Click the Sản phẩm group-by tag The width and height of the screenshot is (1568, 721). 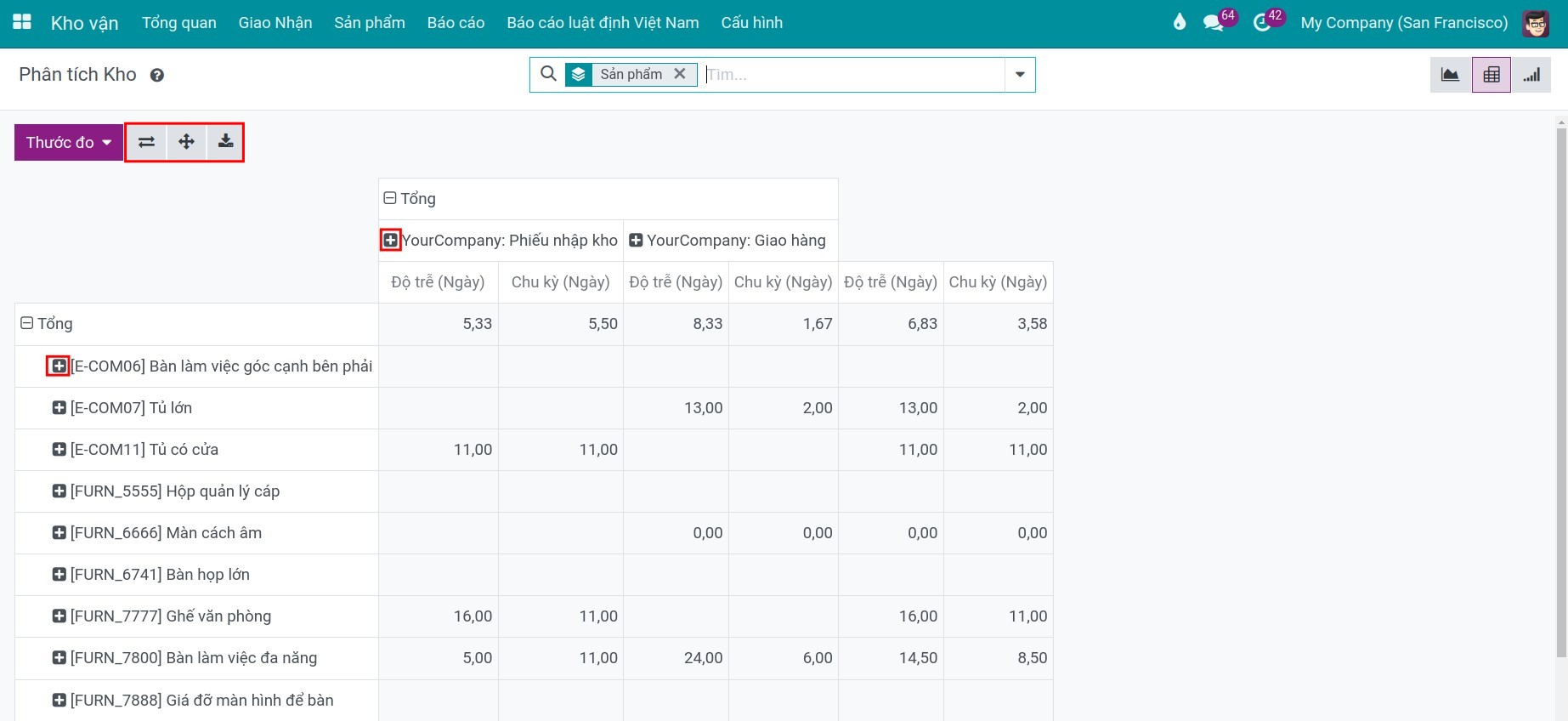pyautogui.click(x=631, y=74)
